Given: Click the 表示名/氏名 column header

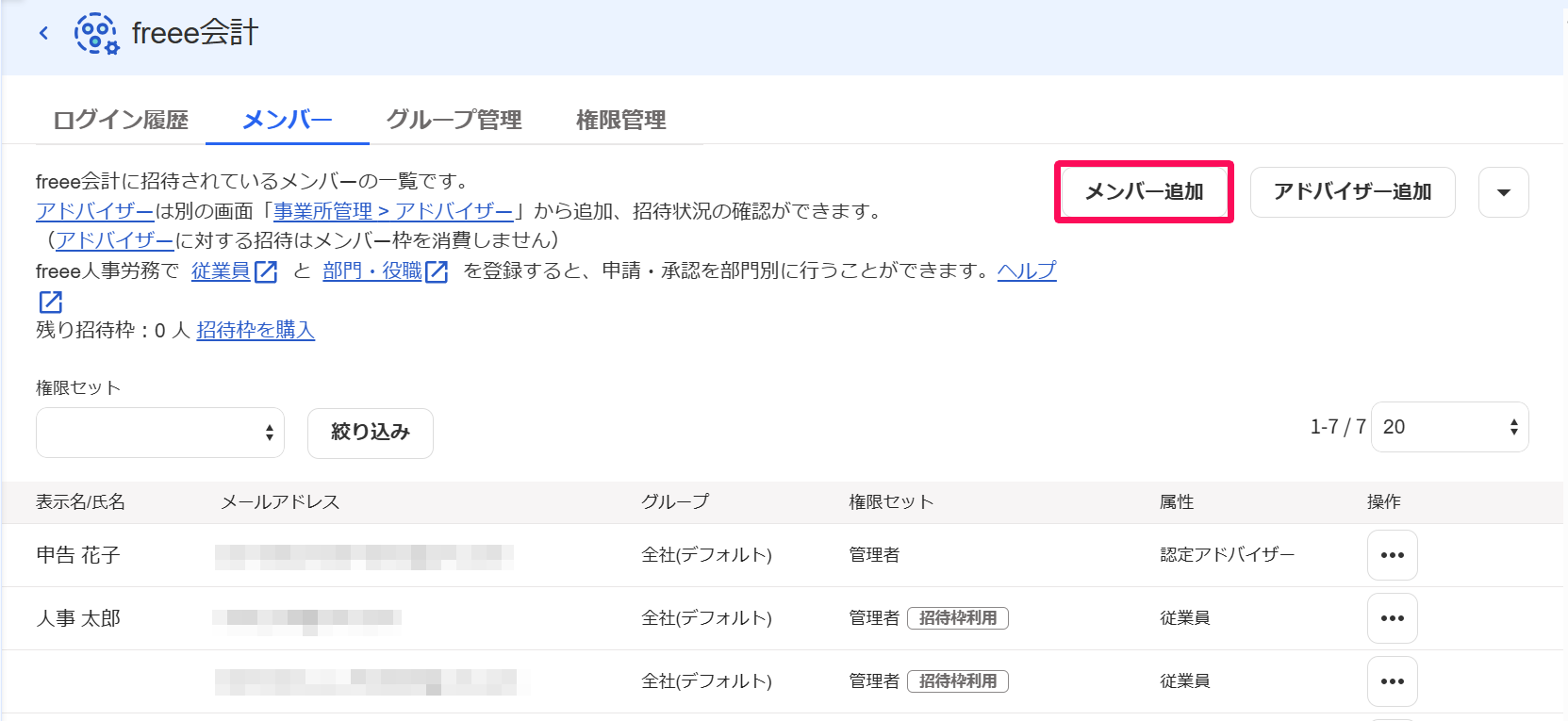Looking at the screenshot, I should (80, 502).
